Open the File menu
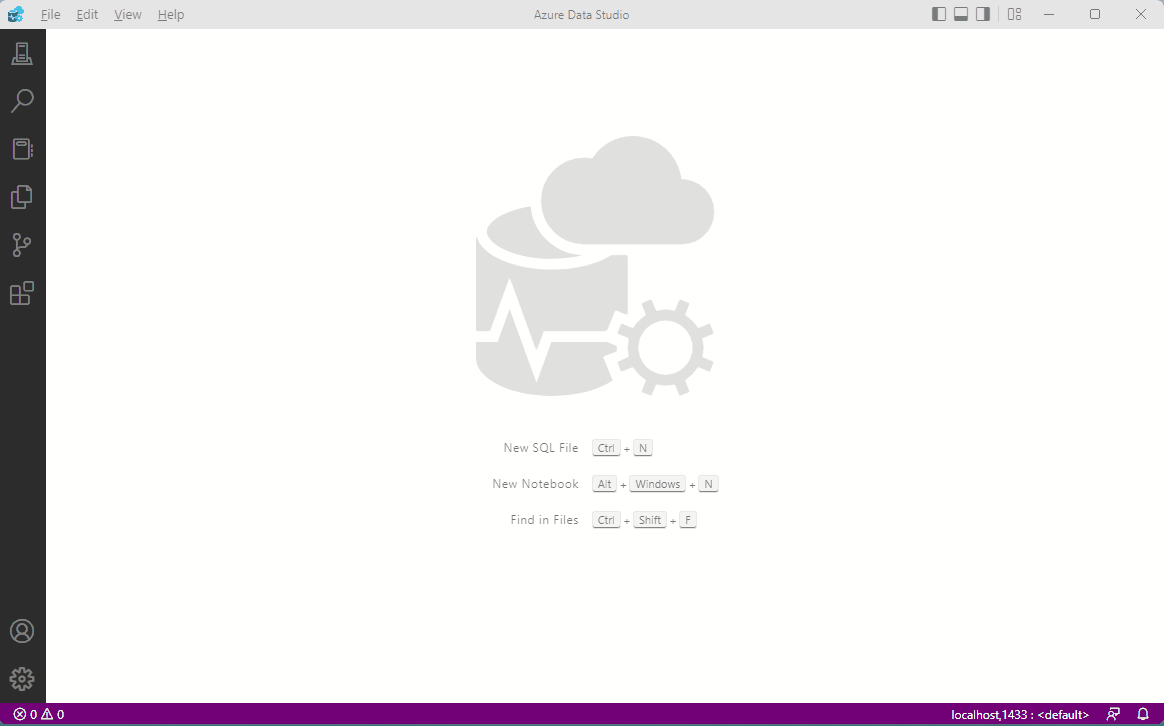1164x726 pixels. click(50, 15)
